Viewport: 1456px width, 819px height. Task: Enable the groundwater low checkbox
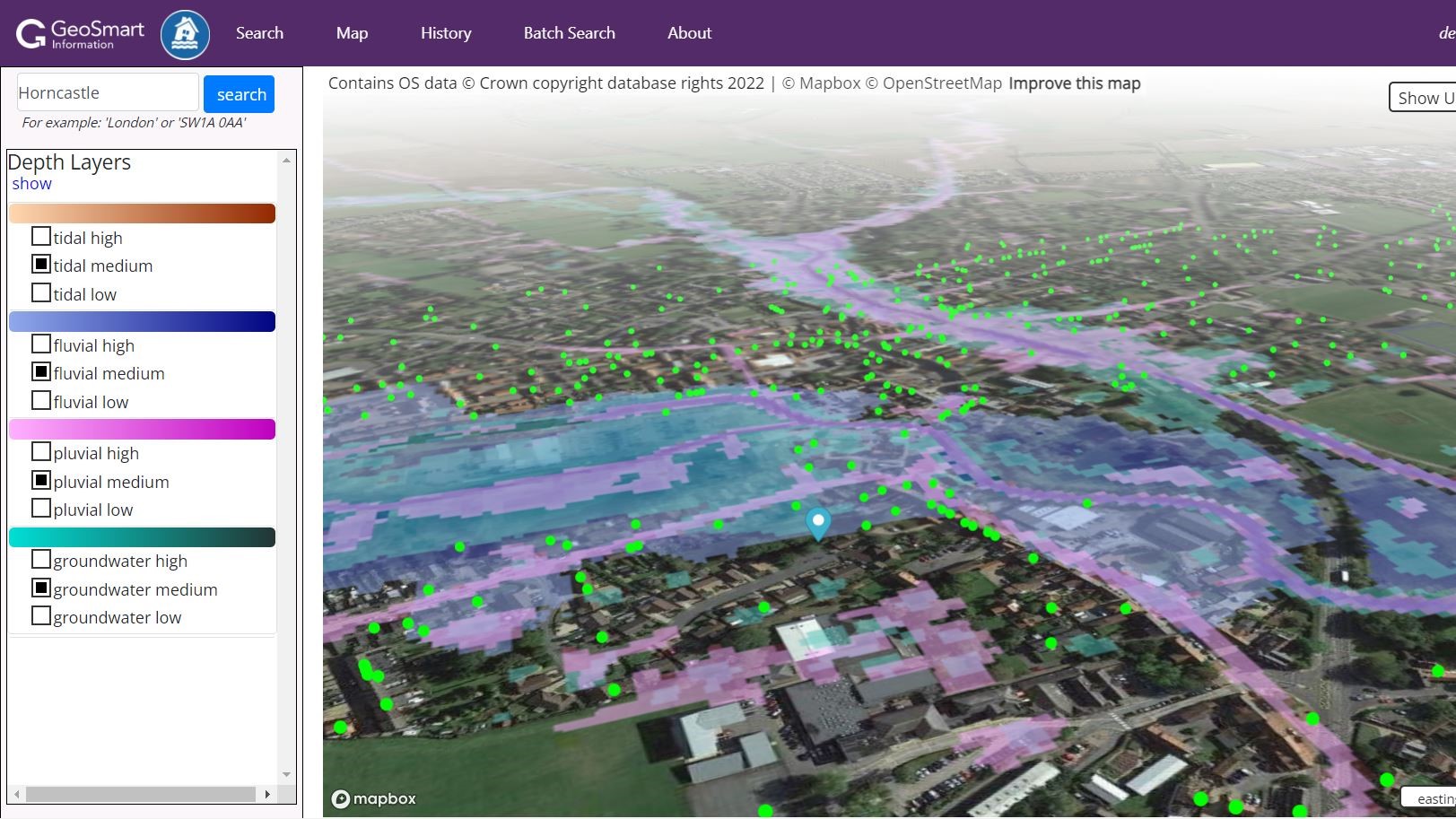[40, 616]
